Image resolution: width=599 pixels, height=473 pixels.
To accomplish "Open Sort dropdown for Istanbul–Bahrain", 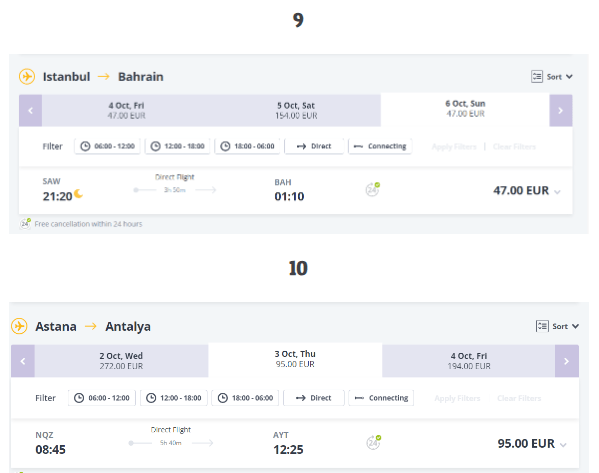I will [552, 77].
